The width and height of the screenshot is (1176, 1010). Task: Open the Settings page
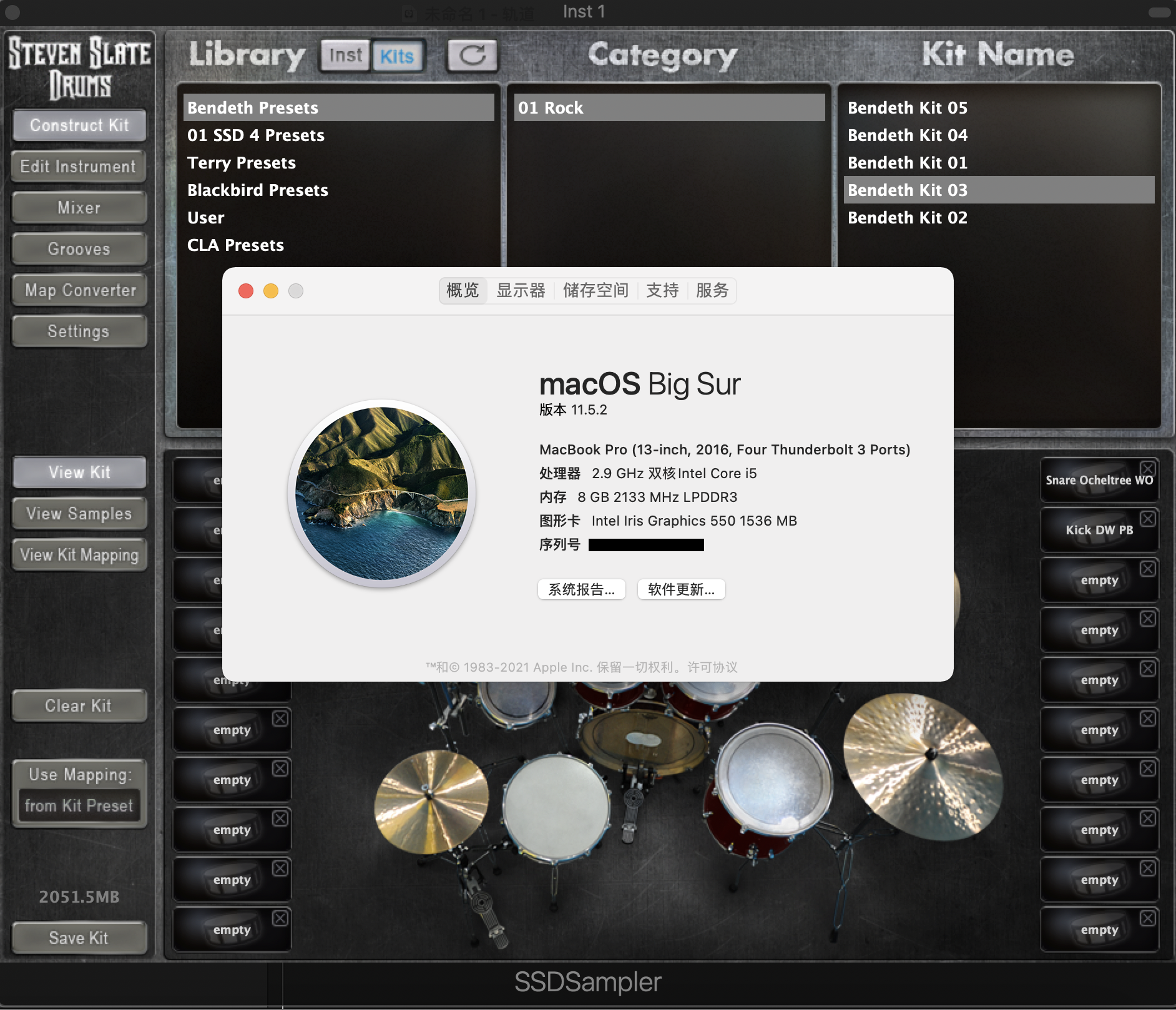[x=79, y=331]
